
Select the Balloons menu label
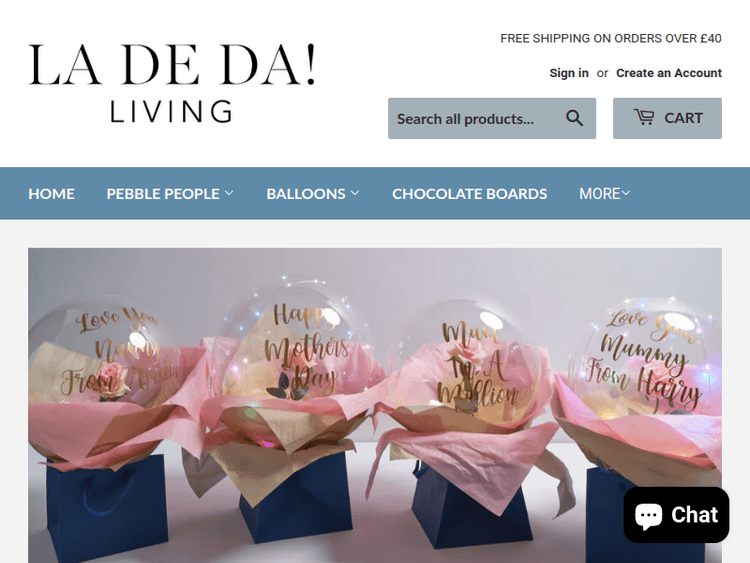pos(306,194)
